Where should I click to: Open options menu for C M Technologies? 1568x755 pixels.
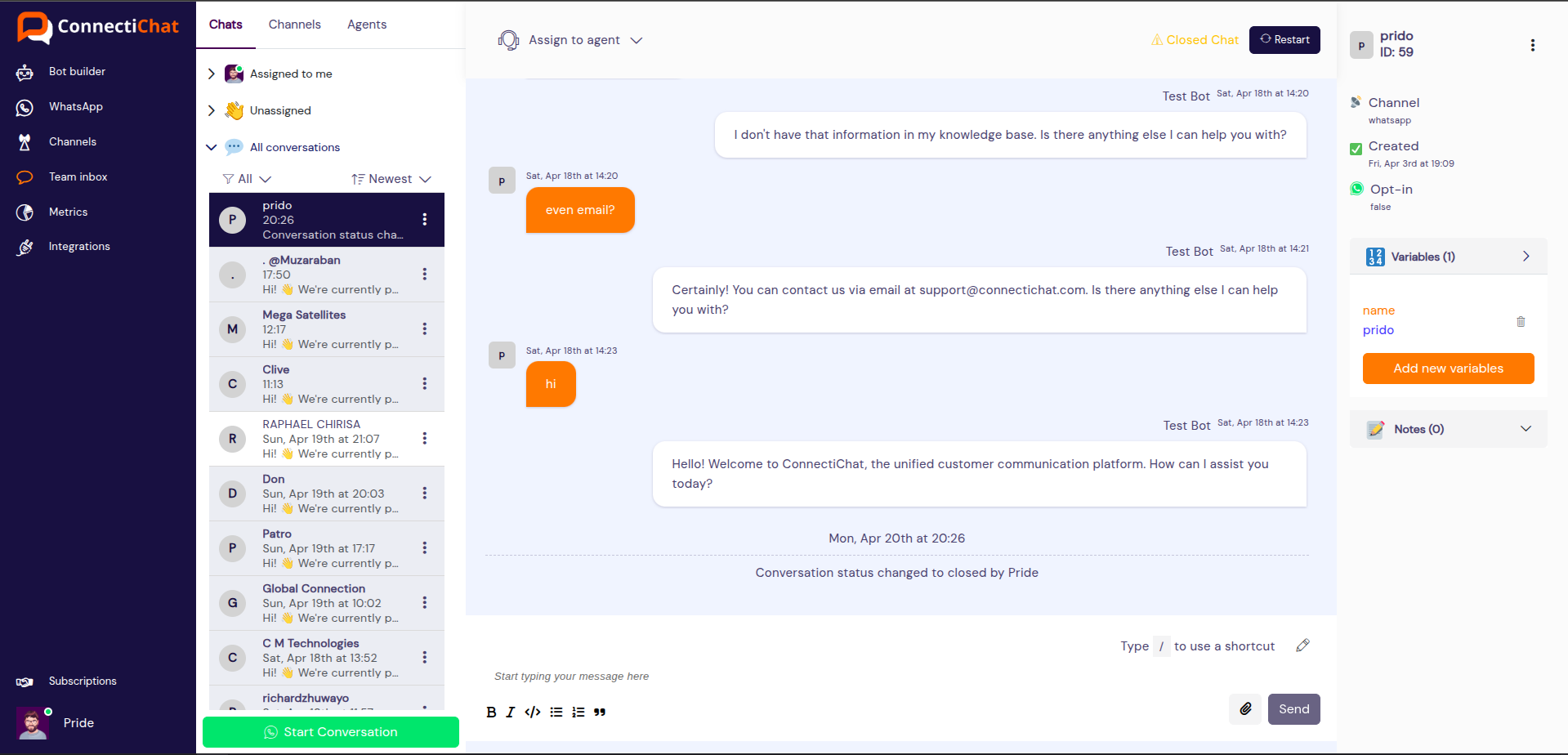(x=425, y=657)
